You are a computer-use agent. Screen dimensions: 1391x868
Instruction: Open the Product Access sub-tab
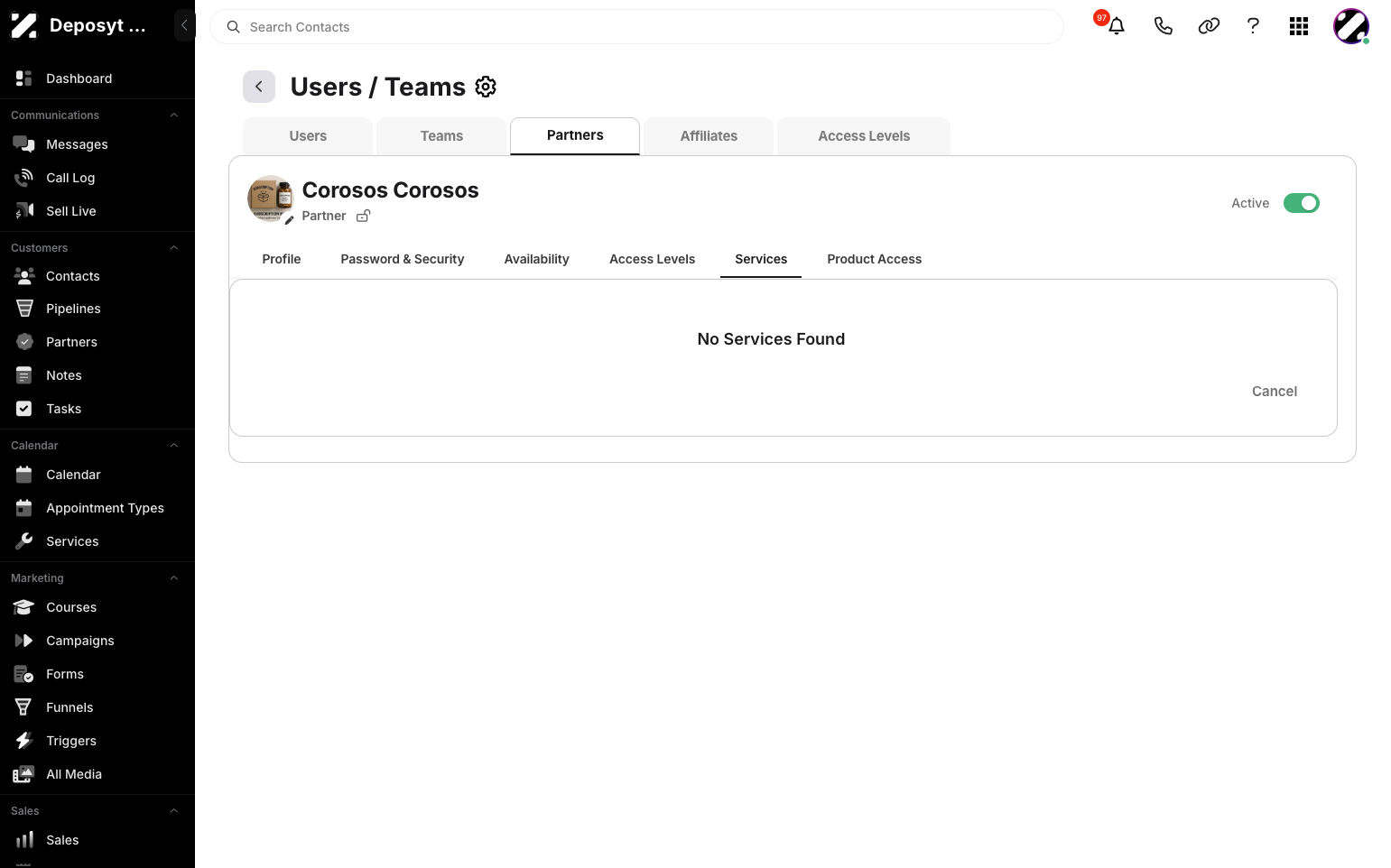tap(875, 259)
